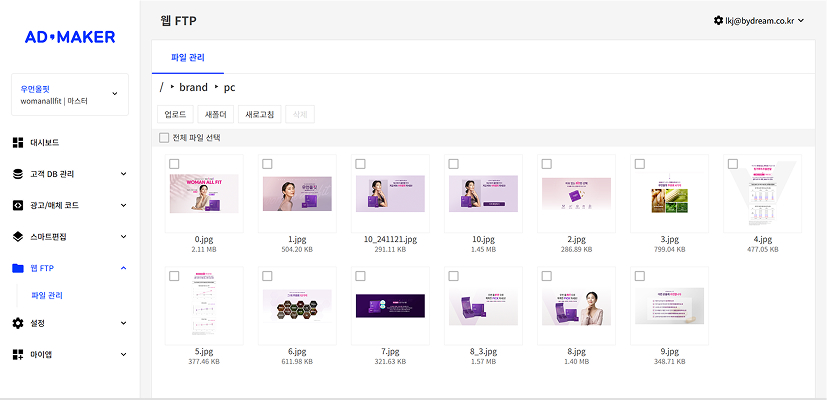Toggle the select all files checkbox
This screenshot has width=827, height=400.
(x=164, y=138)
